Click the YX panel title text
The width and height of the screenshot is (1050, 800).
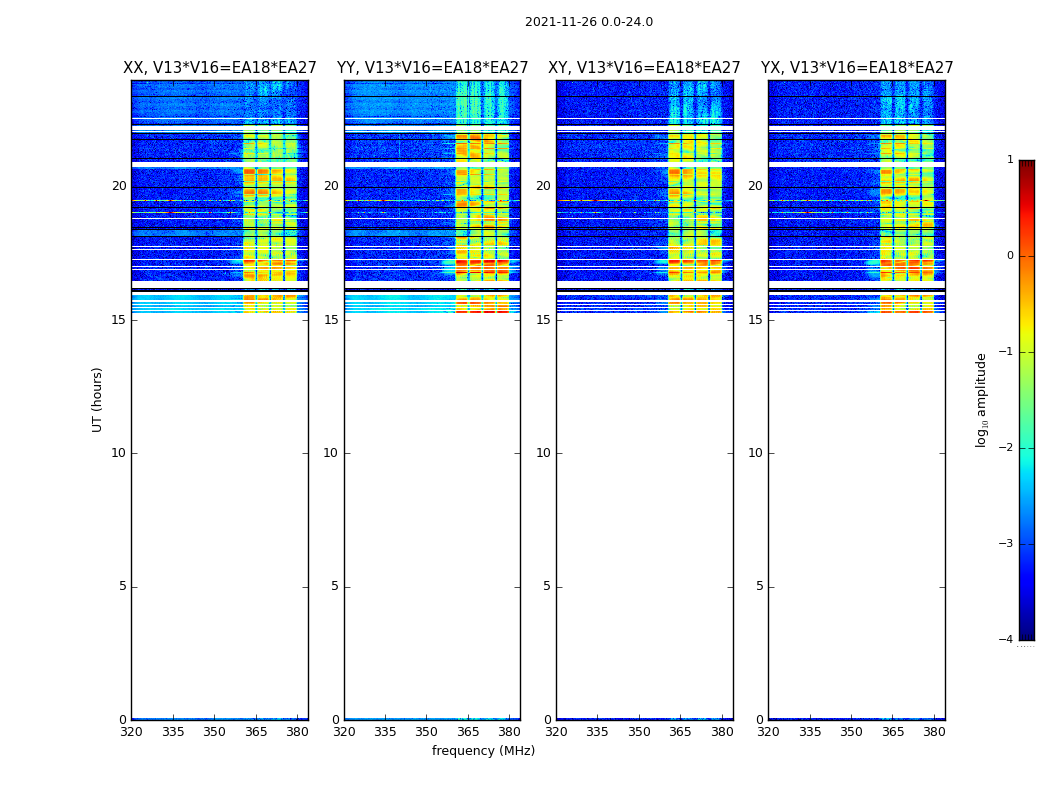pos(856,68)
